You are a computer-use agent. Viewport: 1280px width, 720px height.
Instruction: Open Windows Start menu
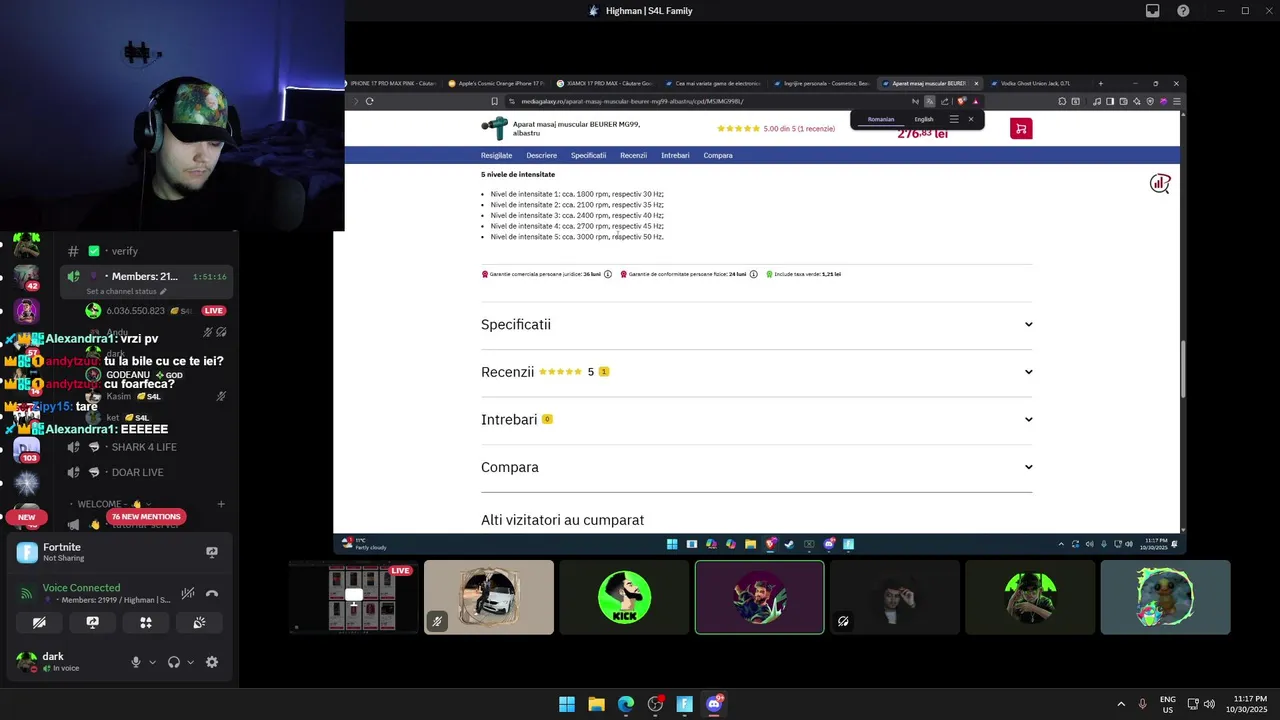pos(567,704)
